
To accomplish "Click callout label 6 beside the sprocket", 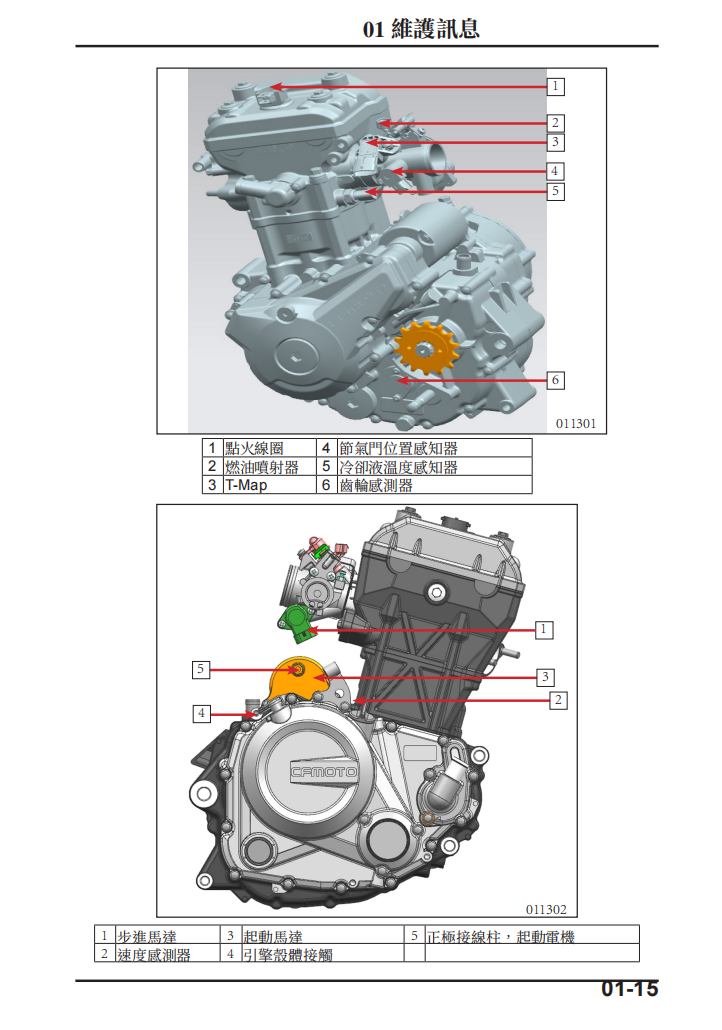I will pos(555,380).
